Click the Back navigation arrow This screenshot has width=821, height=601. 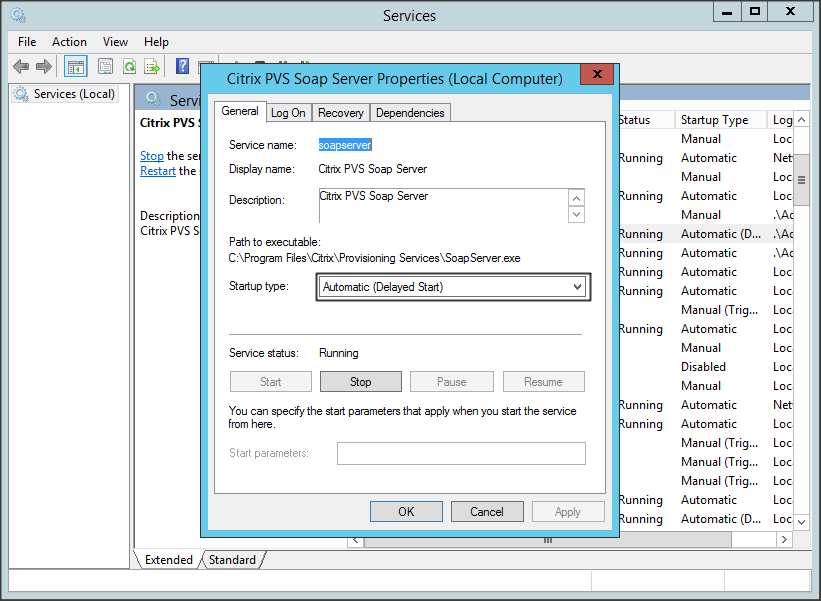coord(21,66)
